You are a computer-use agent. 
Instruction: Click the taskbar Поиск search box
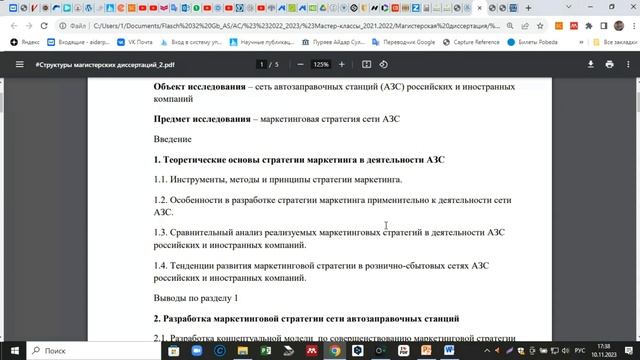94,351
